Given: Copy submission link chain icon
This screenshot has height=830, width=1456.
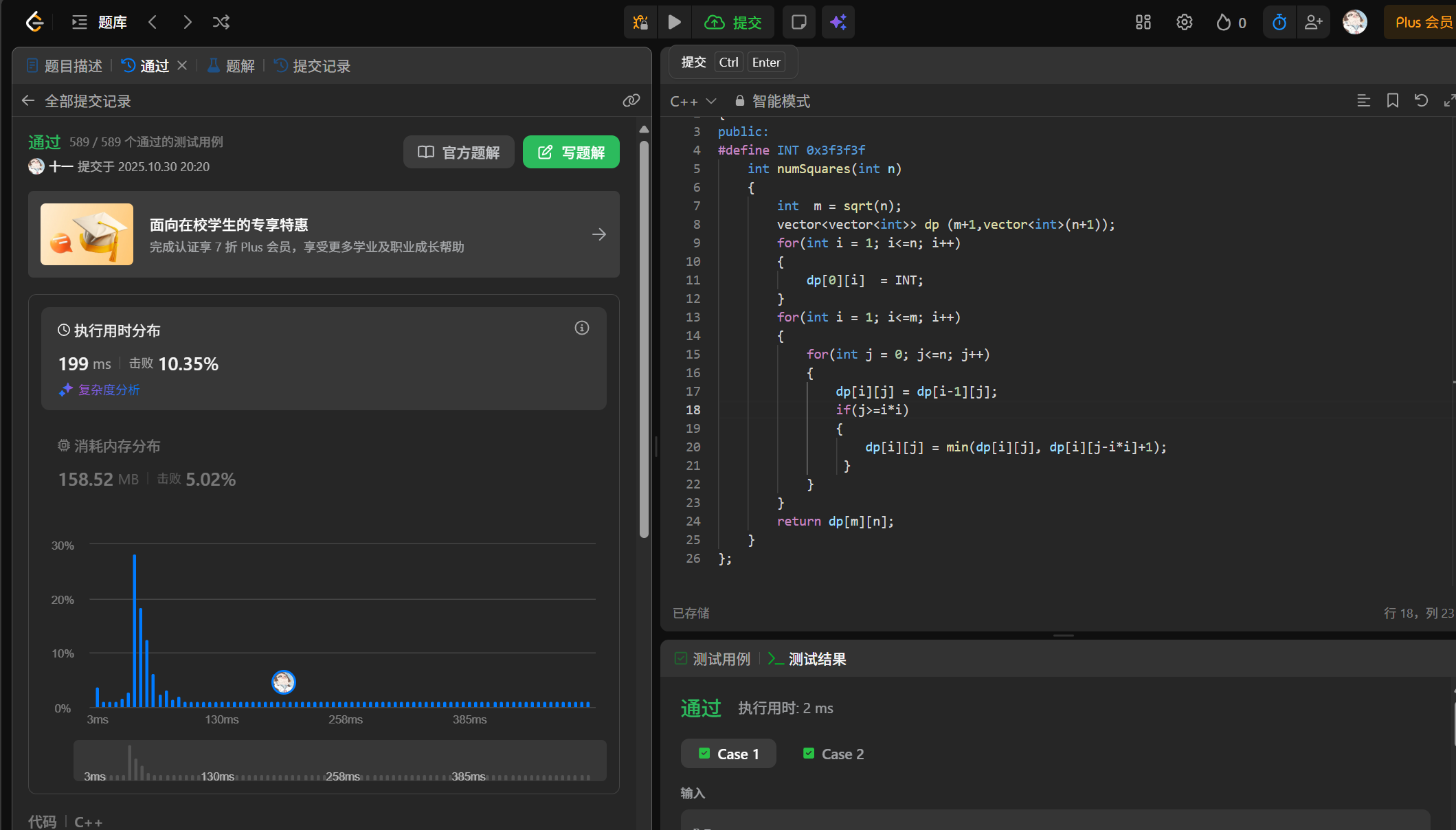Looking at the screenshot, I should [631, 101].
